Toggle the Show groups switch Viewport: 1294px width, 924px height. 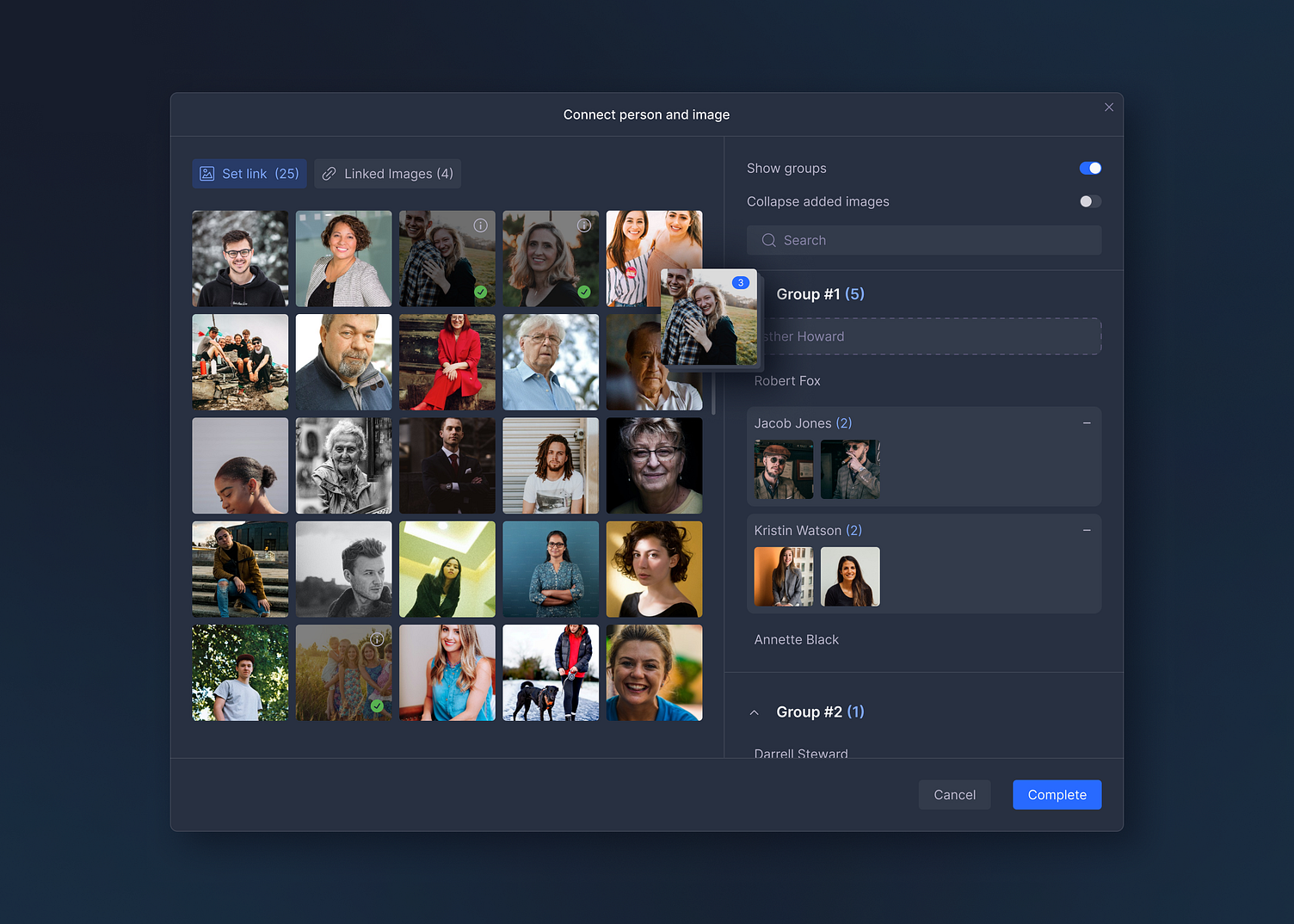pyautogui.click(x=1090, y=169)
